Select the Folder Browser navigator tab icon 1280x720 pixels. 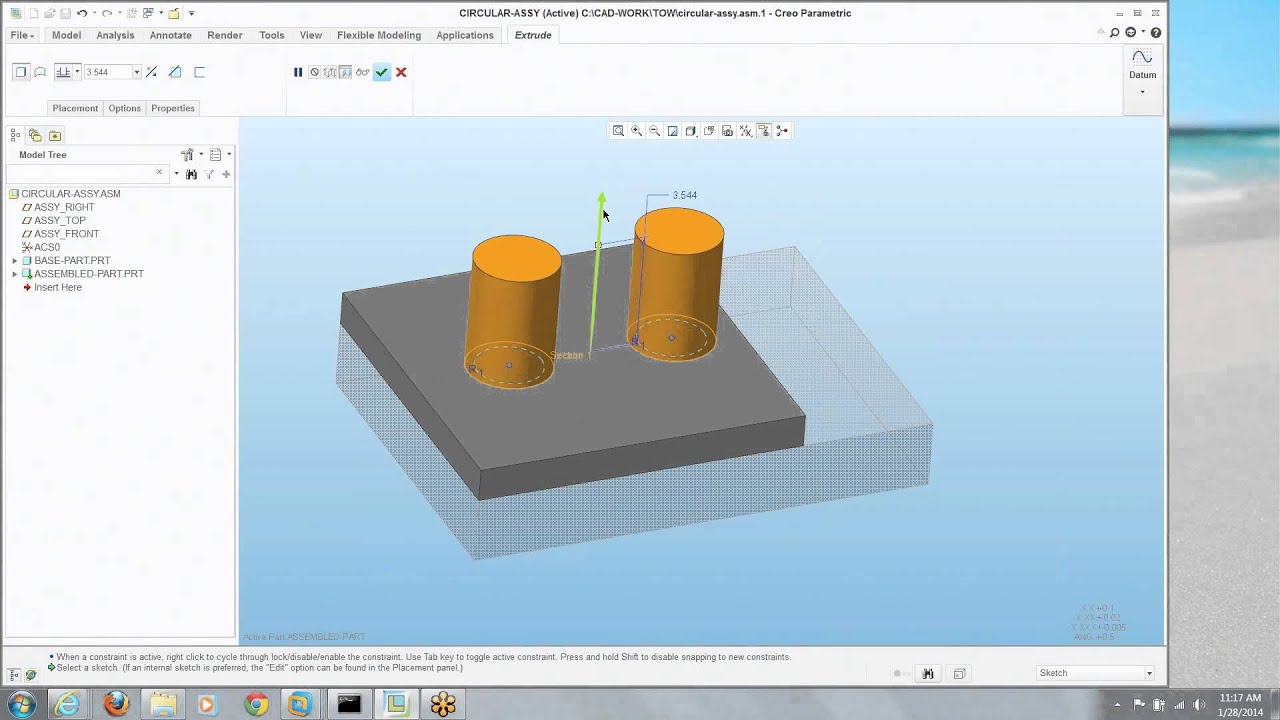tap(35, 135)
